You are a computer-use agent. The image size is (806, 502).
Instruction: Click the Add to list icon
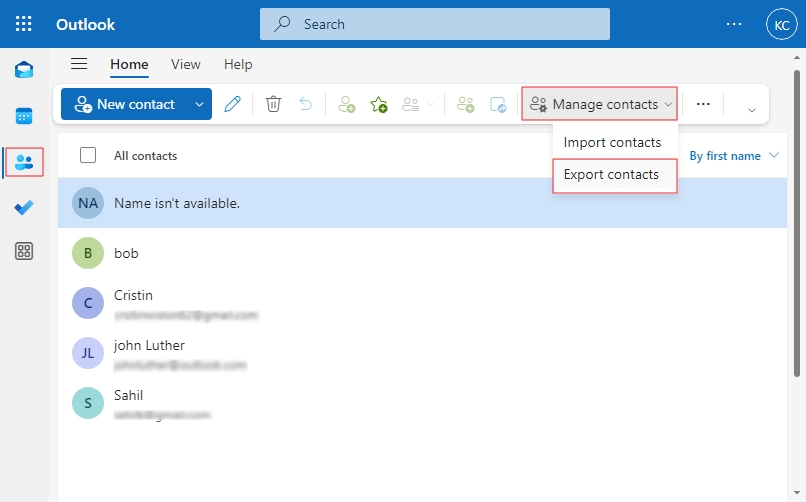pyautogui.click(x=411, y=104)
